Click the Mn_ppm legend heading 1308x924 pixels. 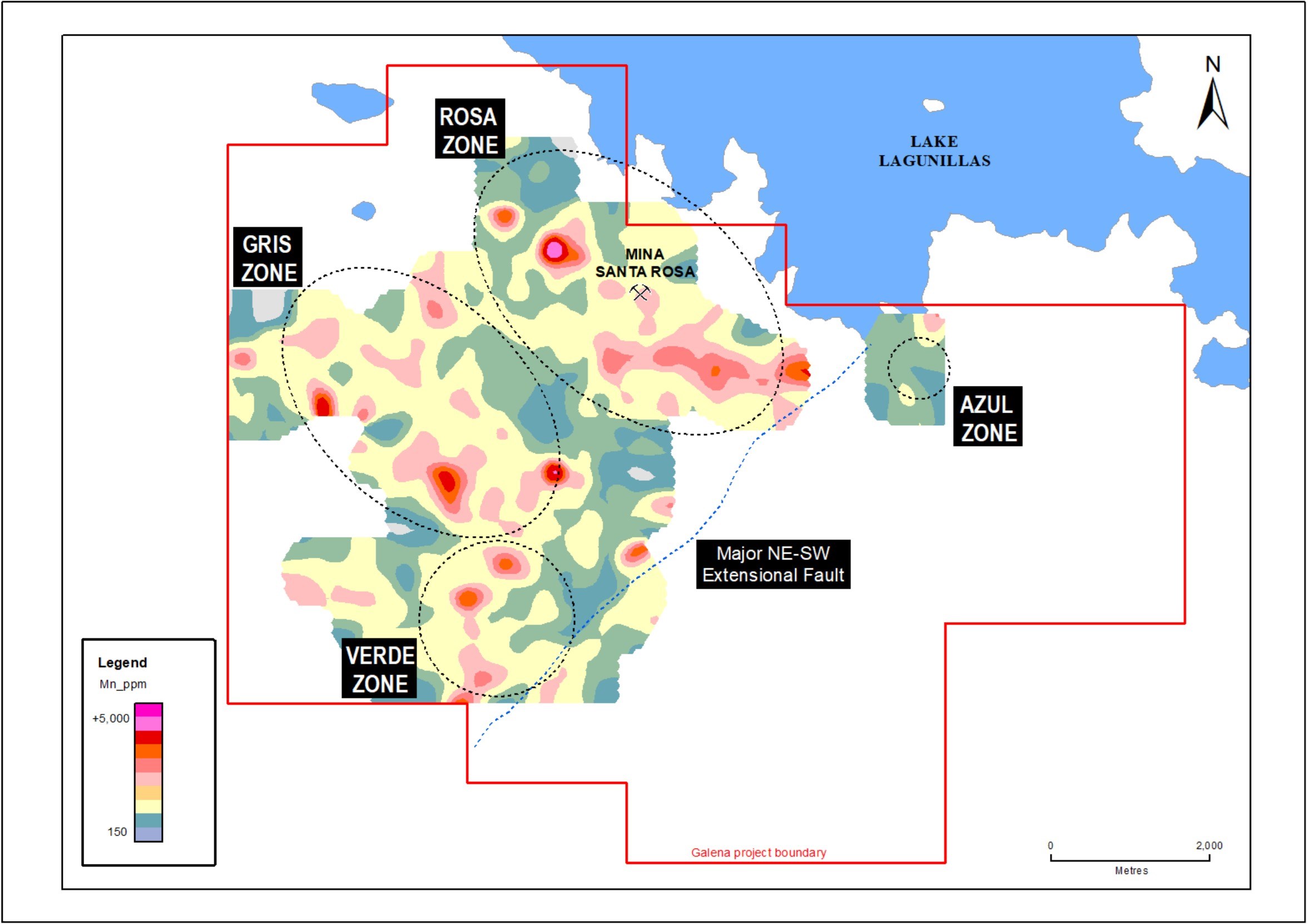click(x=123, y=684)
